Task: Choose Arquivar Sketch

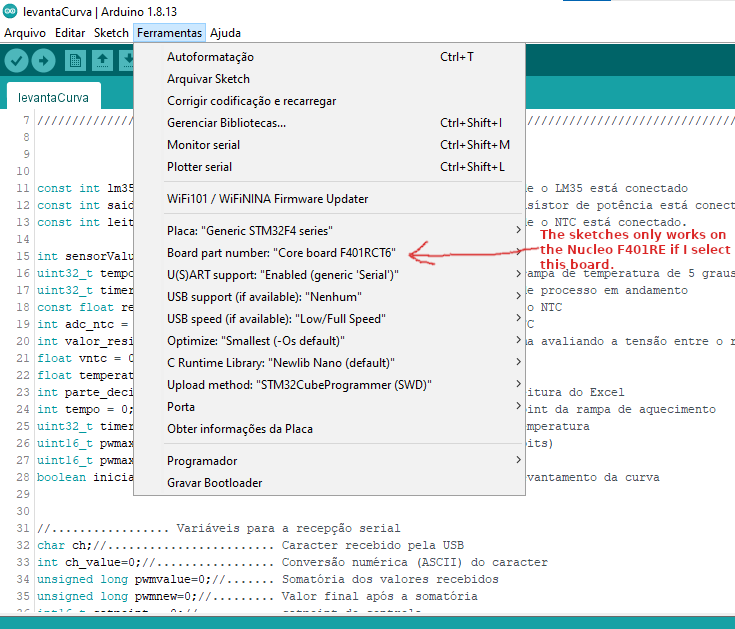Action: click(329, 79)
